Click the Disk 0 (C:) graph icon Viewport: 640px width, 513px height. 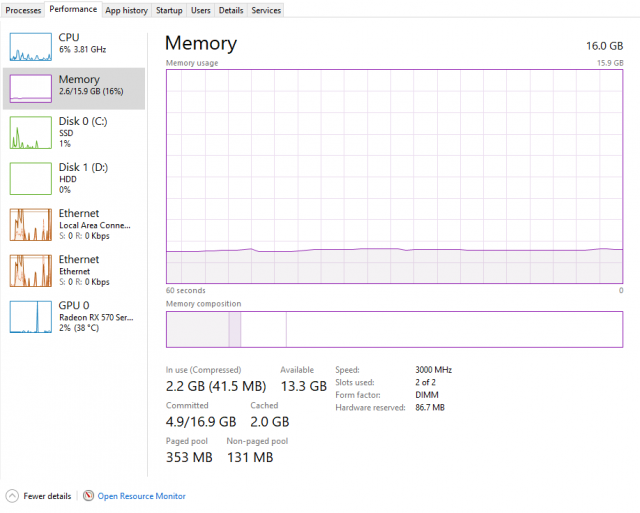30,132
